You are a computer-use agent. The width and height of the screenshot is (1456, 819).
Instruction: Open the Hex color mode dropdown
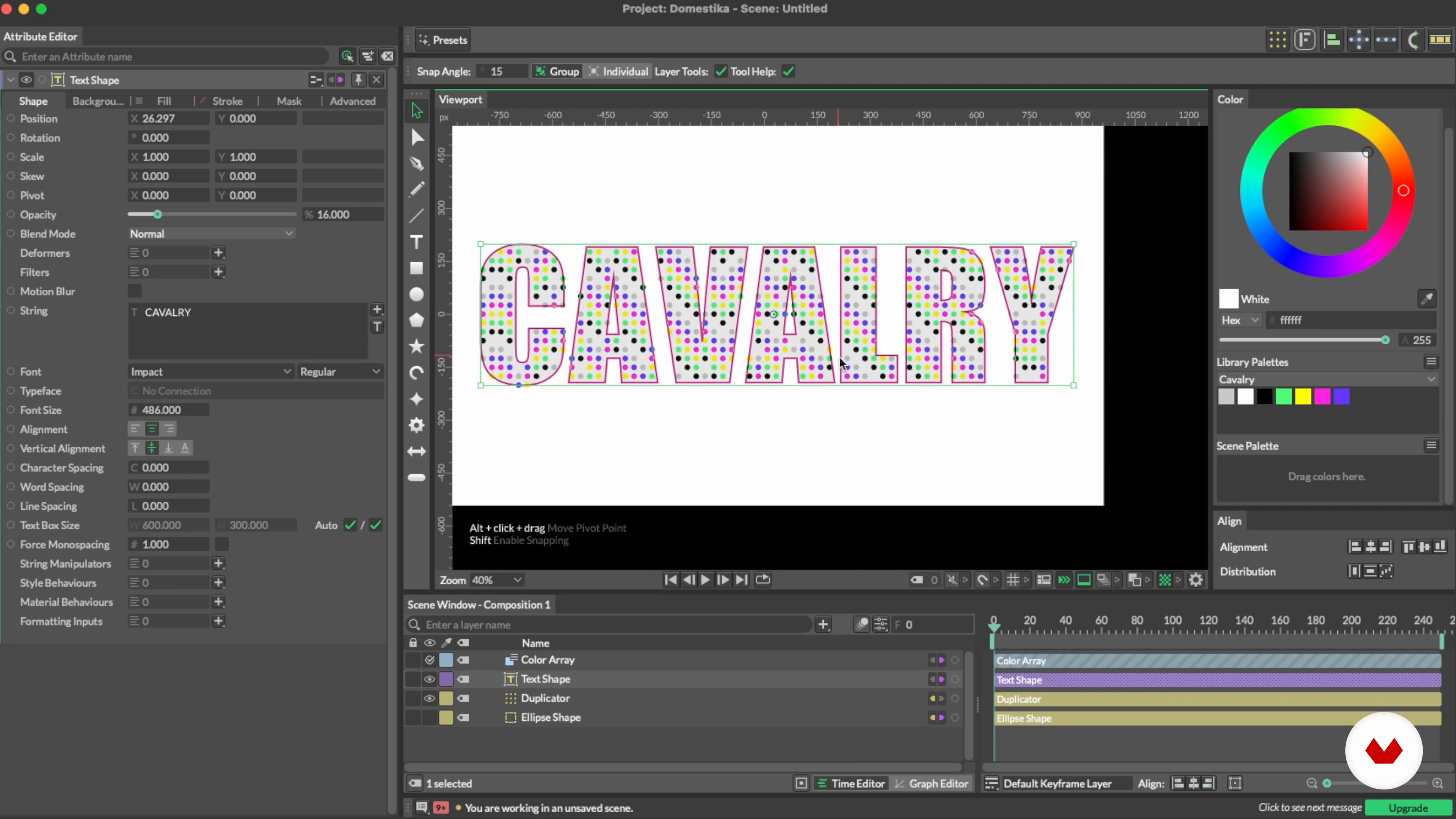click(x=1240, y=320)
